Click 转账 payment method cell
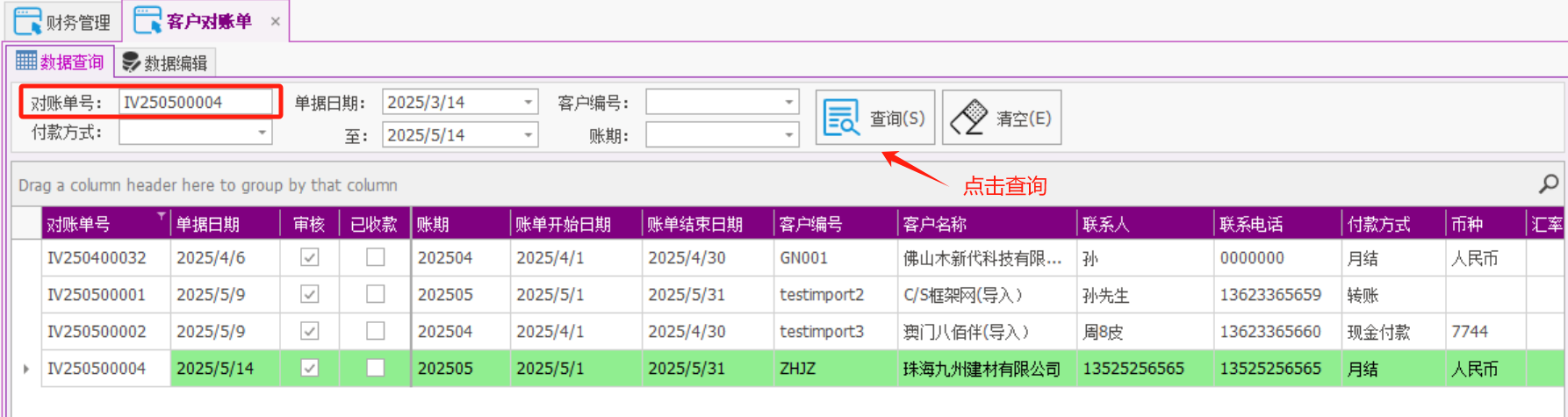Image resolution: width=1568 pixels, height=417 pixels. coord(1393,295)
